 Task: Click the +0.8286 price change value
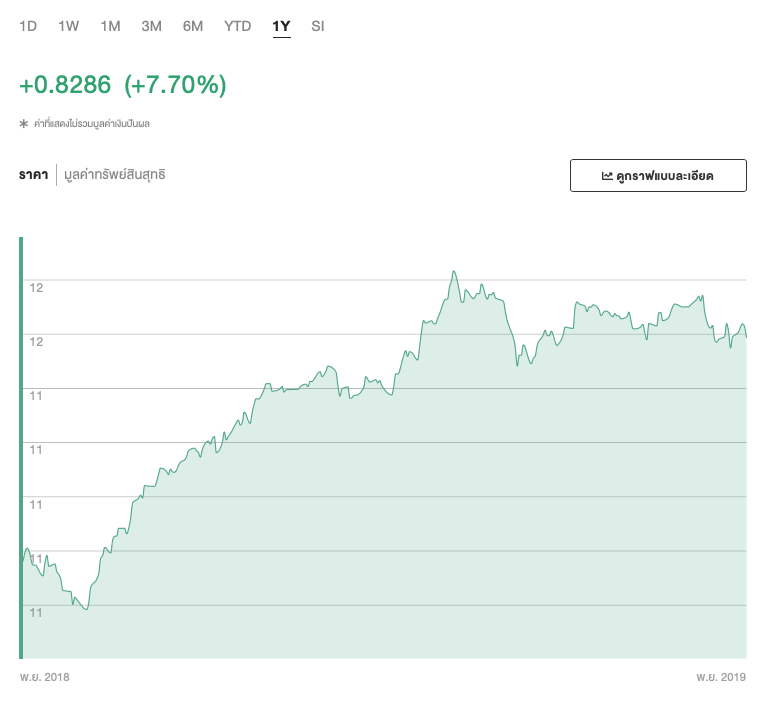pos(65,86)
